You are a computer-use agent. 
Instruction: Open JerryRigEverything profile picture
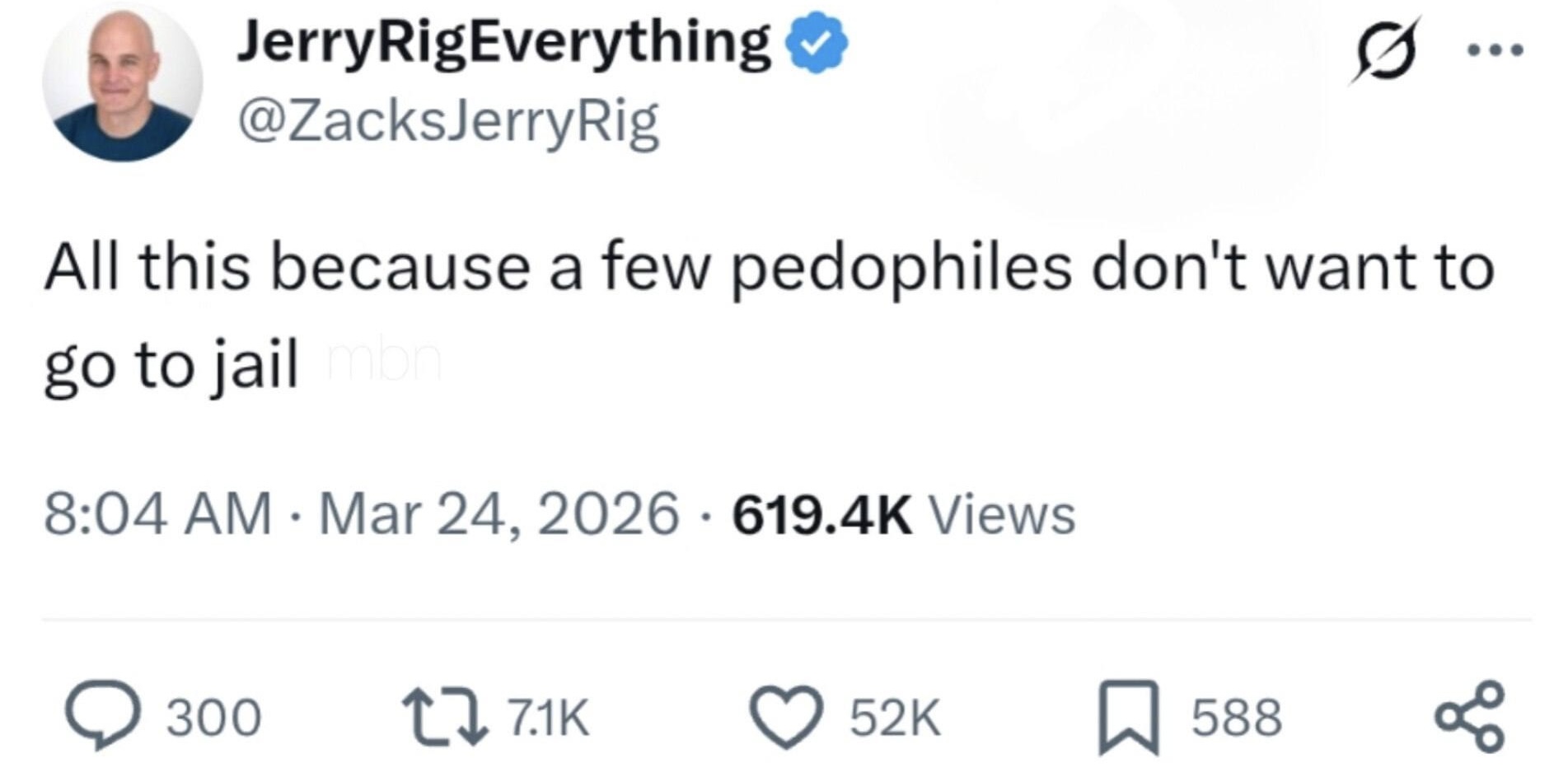122,82
